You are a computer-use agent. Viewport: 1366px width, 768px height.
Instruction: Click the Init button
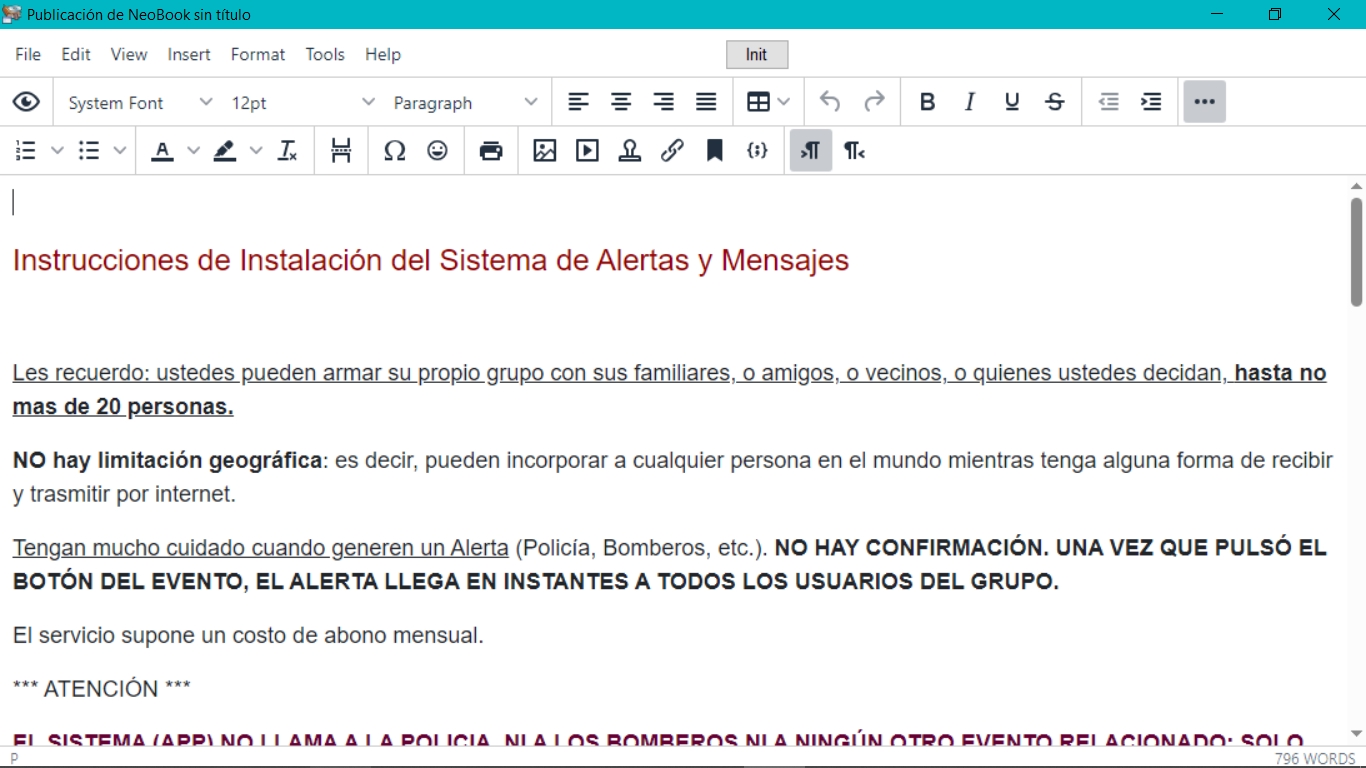[757, 55]
